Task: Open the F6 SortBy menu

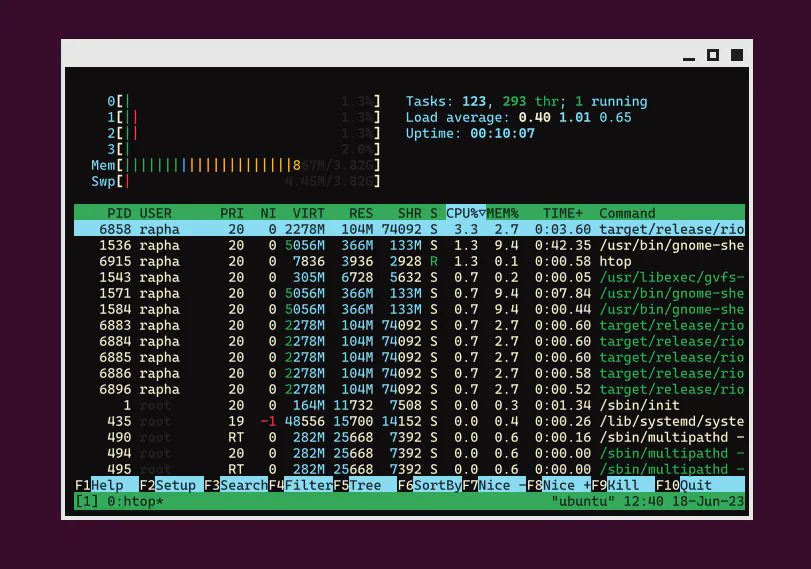Action: coord(429,485)
